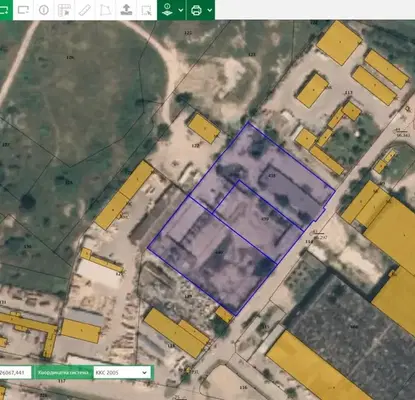Viewport: 415px width, 400px height.
Task: Open the KKC 2005 coordinate system dropdown
Action: coord(121,372)
